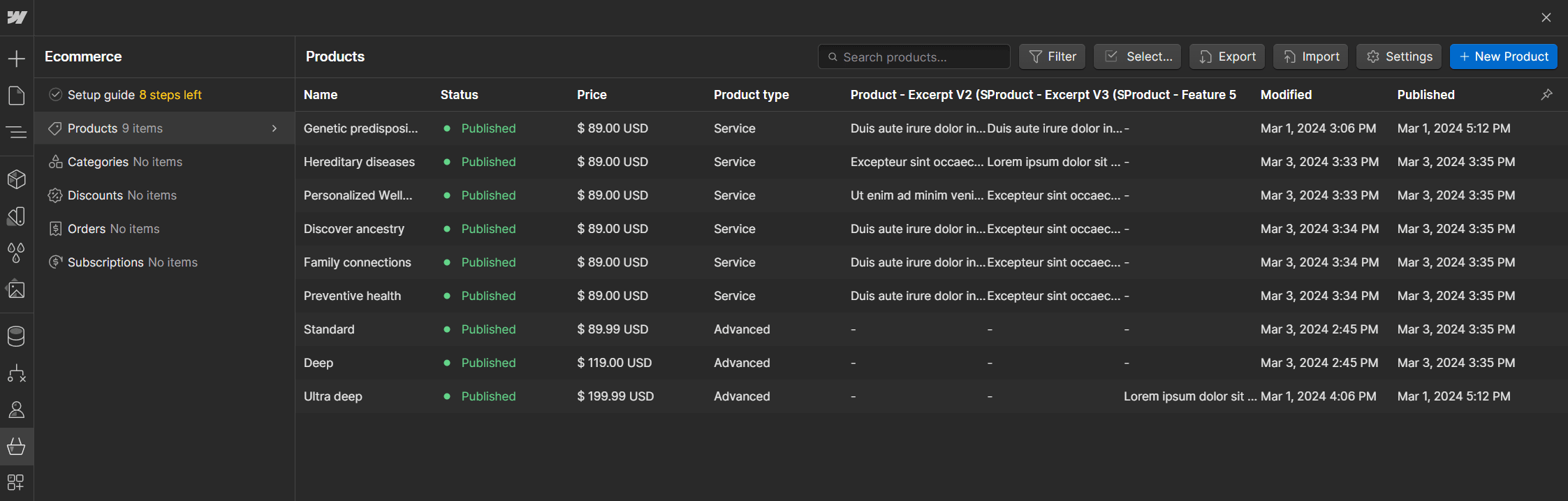Click the Discounts badge icon
The image size is (1568, 501).
(55, 195)
